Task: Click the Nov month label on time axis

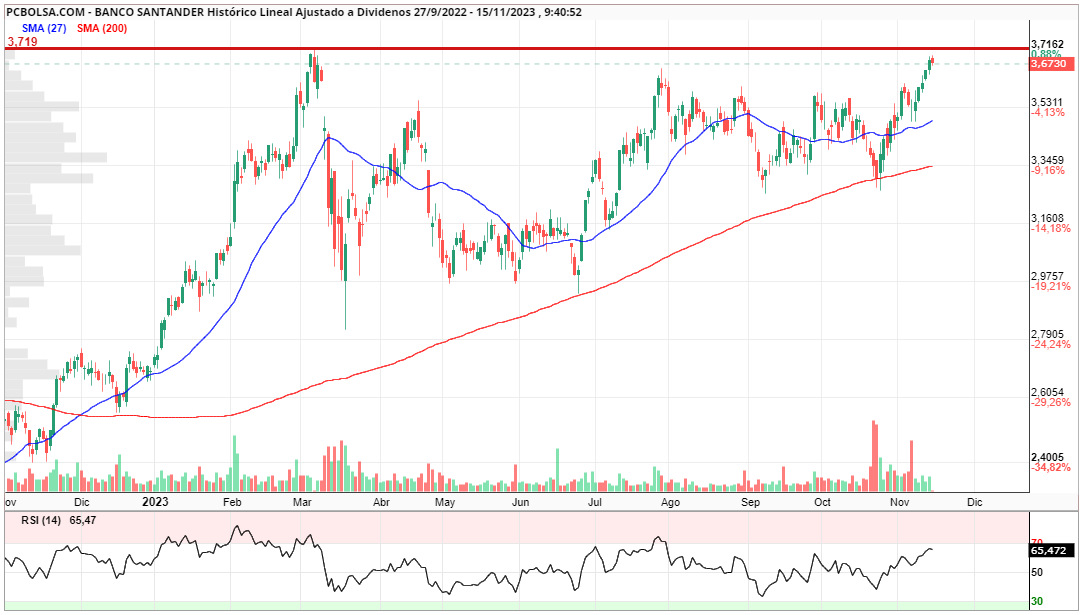Action: pos(899,502)
